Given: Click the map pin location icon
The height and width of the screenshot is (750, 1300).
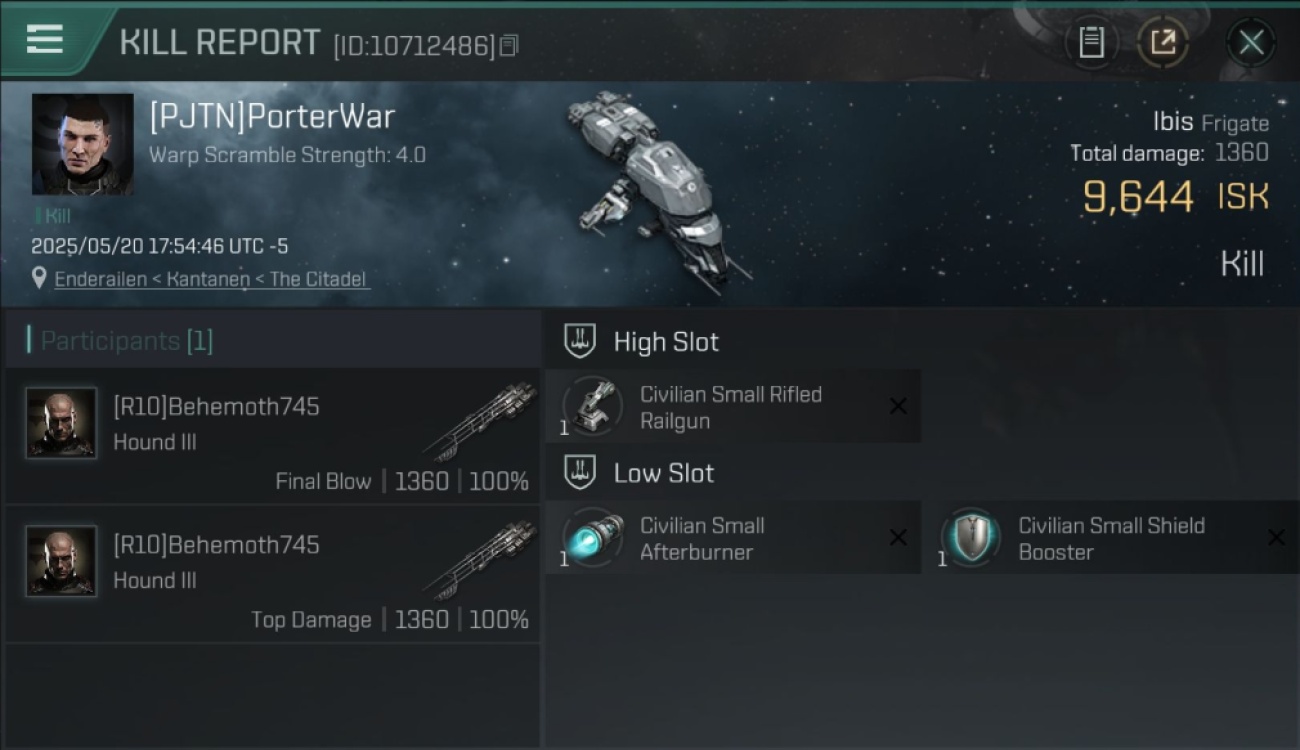Looking at the screenshot, I should click(39, 278).
